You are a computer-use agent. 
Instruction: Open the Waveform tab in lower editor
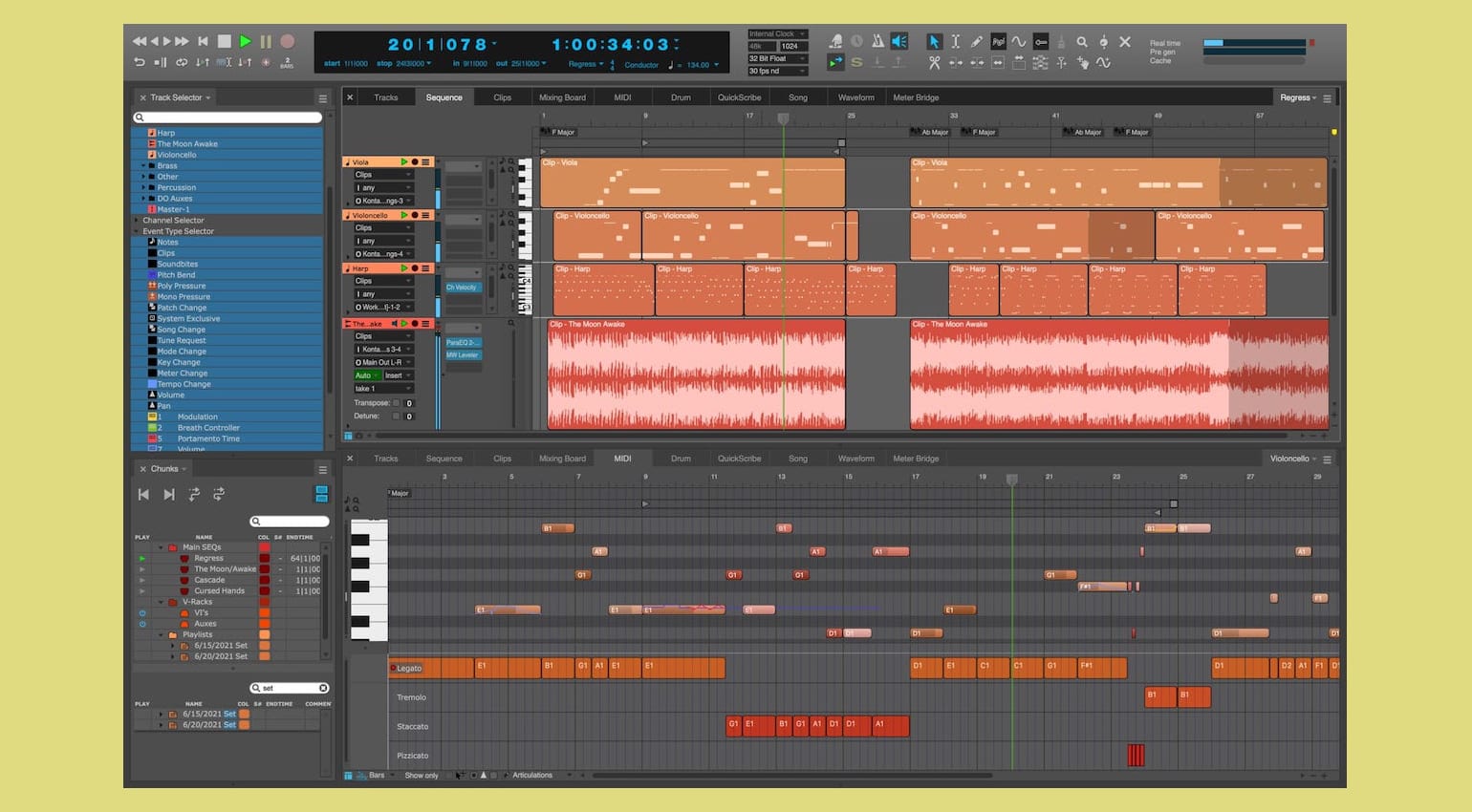[x=856, y=459]
